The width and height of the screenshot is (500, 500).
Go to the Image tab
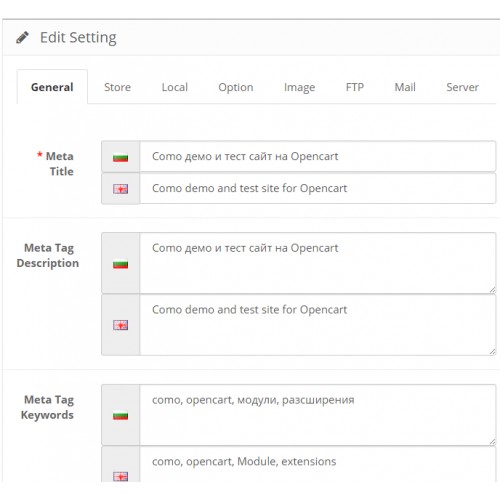(299, 87)
